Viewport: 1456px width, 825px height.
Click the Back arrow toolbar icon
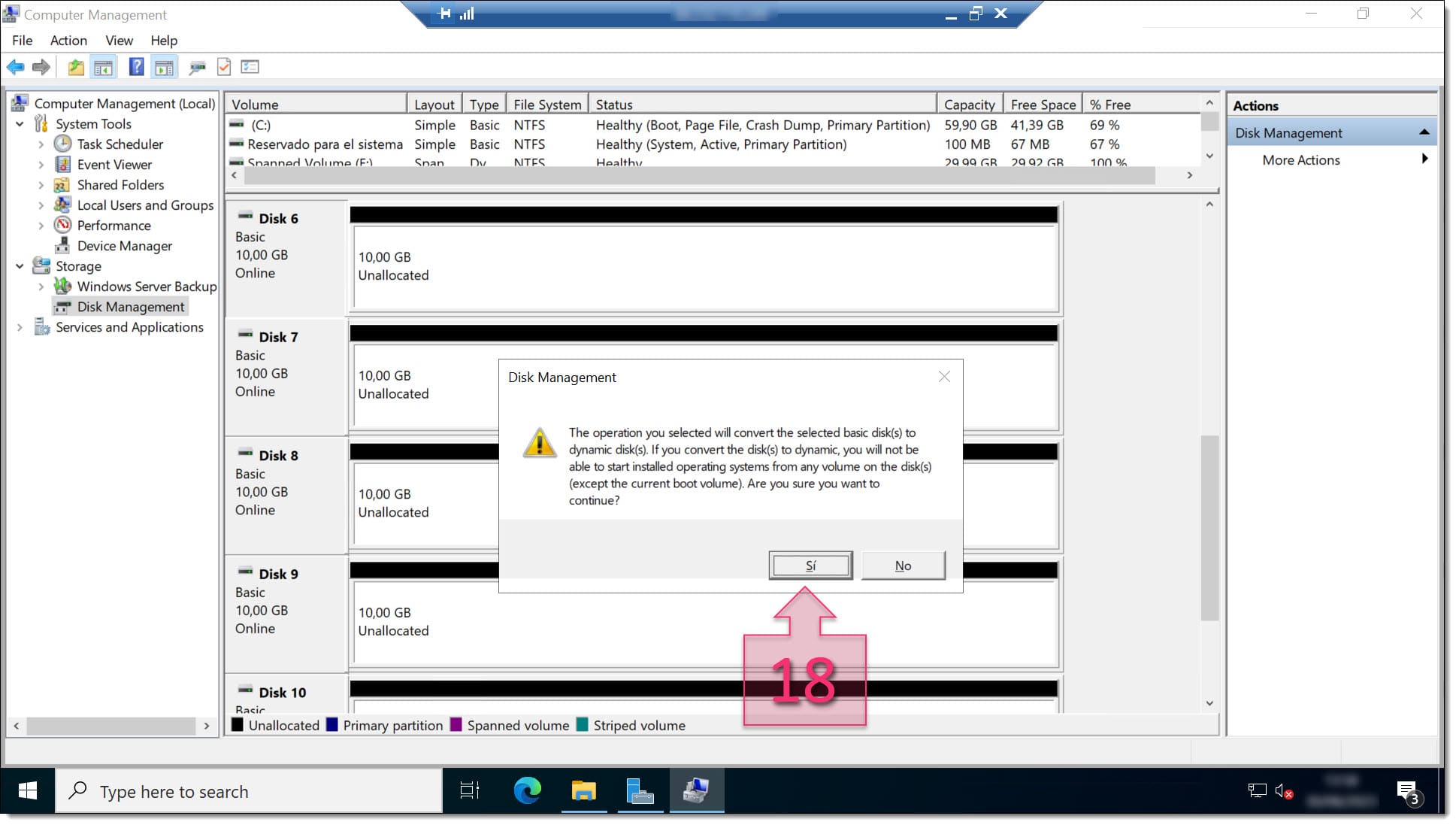(x=15, y=67)
